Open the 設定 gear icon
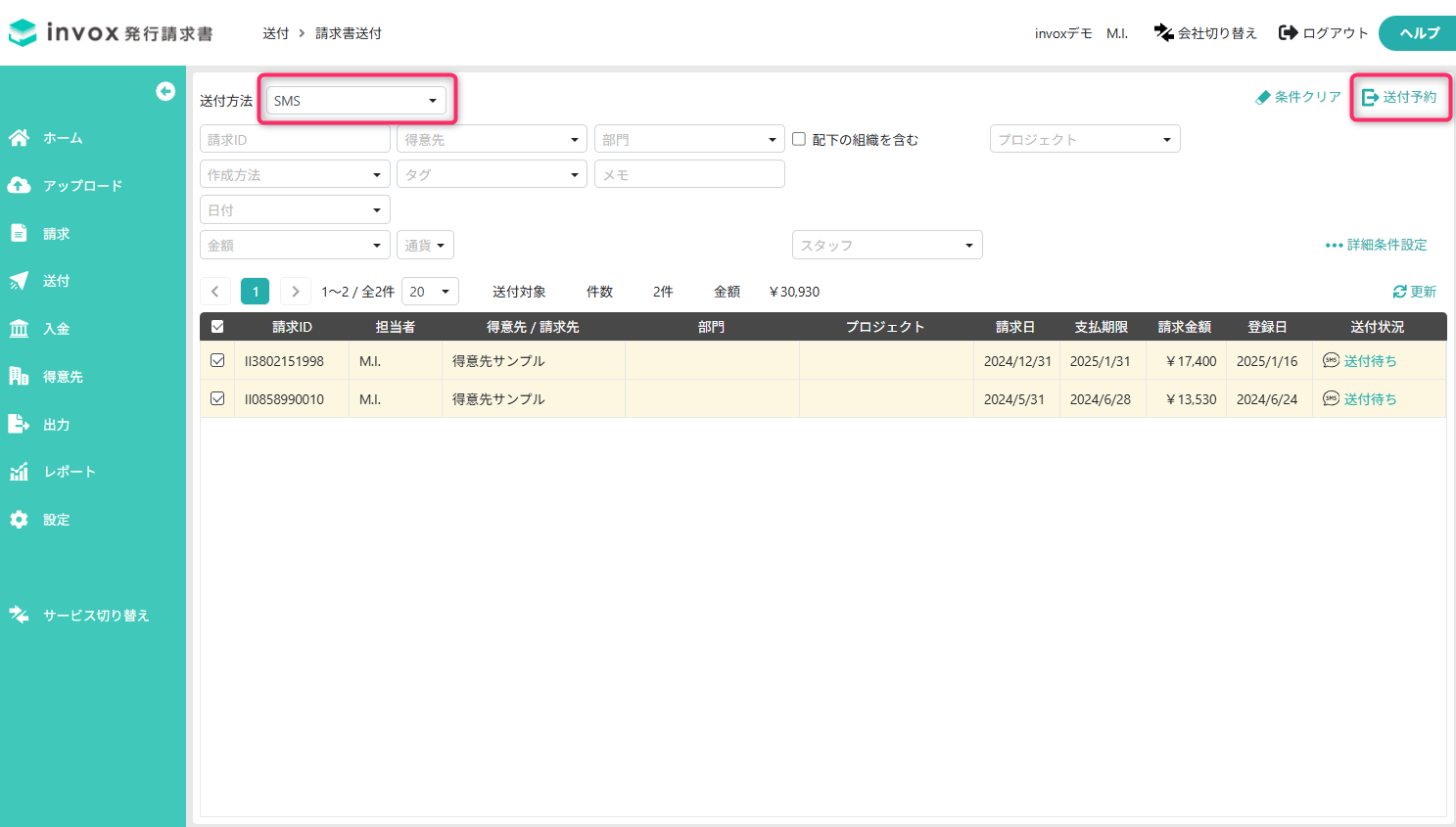This screenshot has width=1456, height=827. point(19,520)
